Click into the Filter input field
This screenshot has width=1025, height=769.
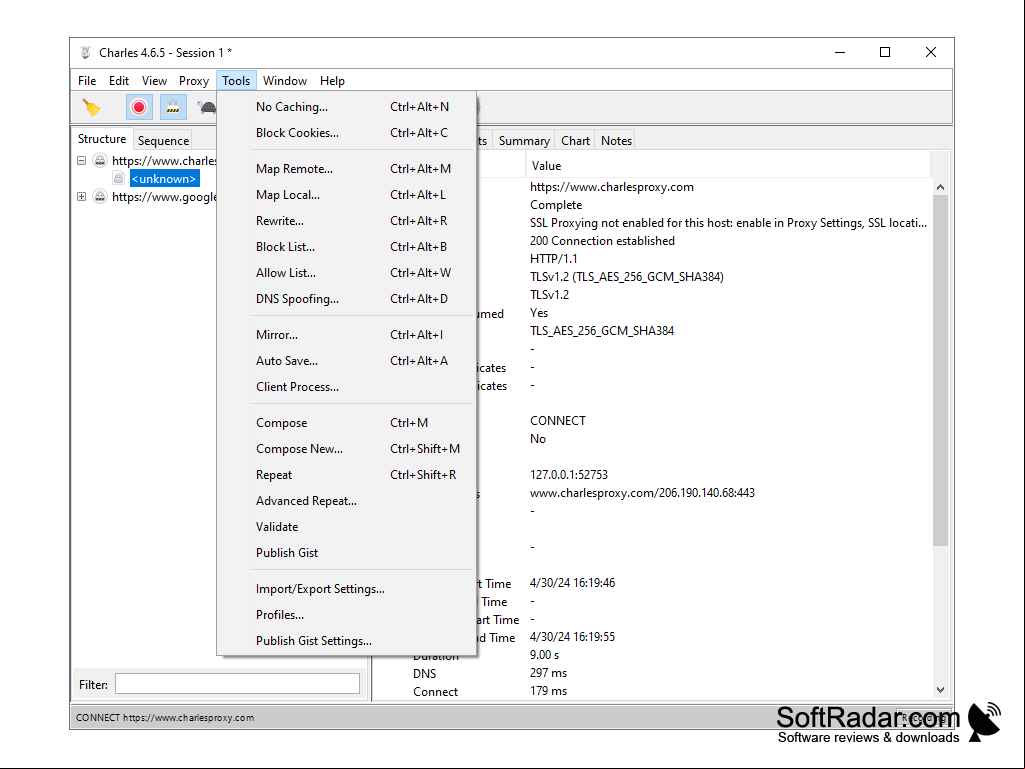pyautogui.click(x=237, y=684)
